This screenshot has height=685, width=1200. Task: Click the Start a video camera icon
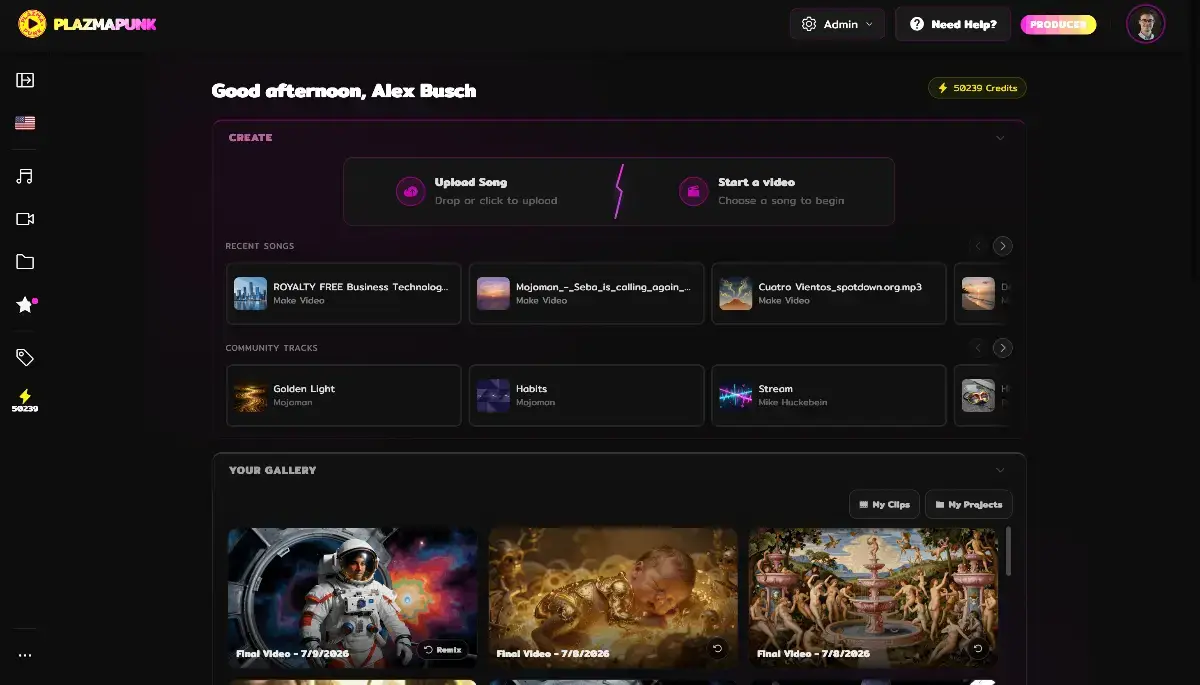tap(694, 191)
